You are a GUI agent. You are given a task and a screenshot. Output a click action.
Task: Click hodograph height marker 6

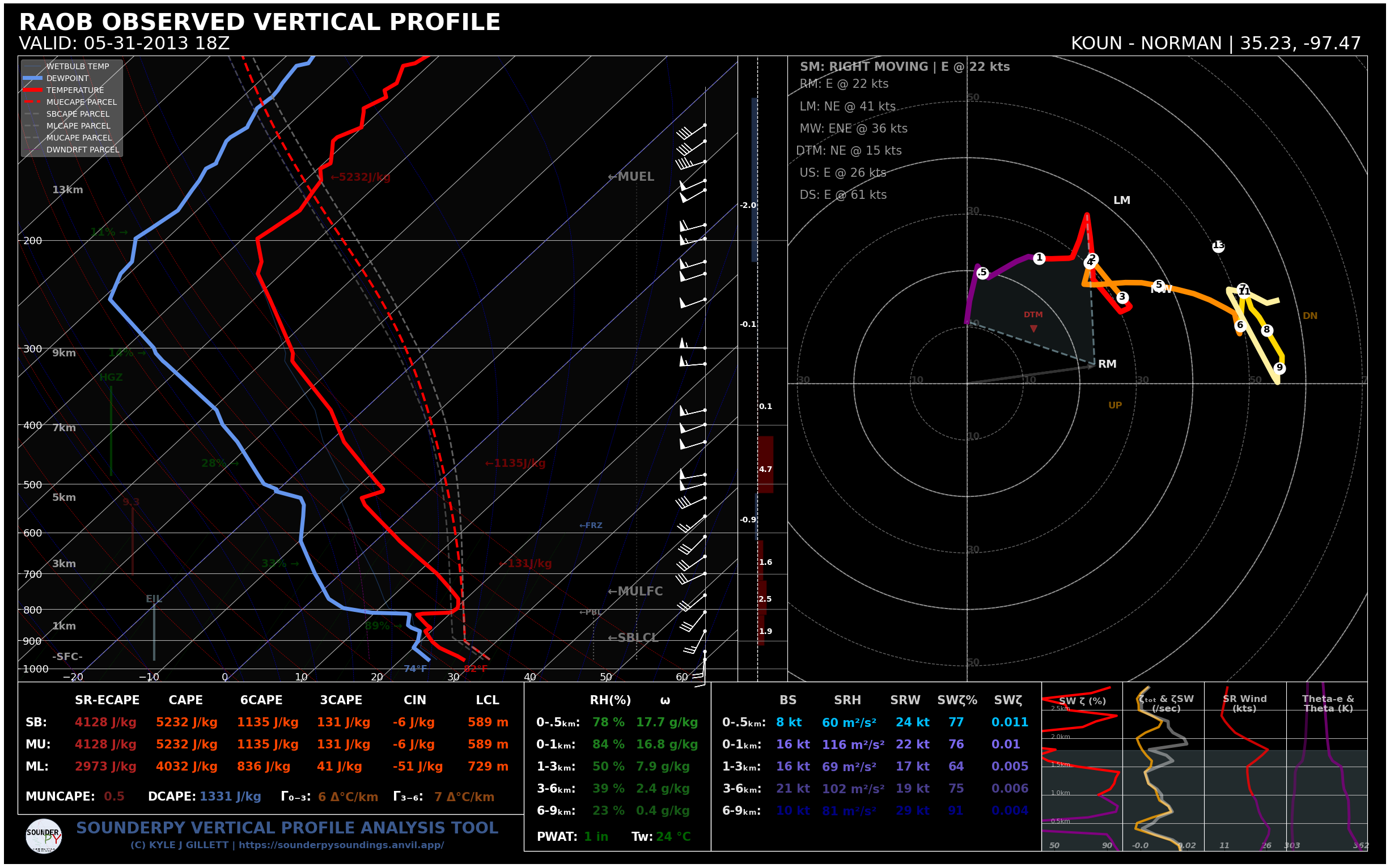1240,325
